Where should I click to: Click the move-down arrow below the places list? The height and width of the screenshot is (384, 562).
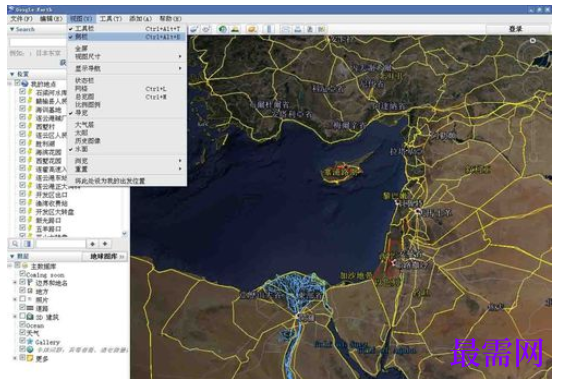click(x=105, y=244)
